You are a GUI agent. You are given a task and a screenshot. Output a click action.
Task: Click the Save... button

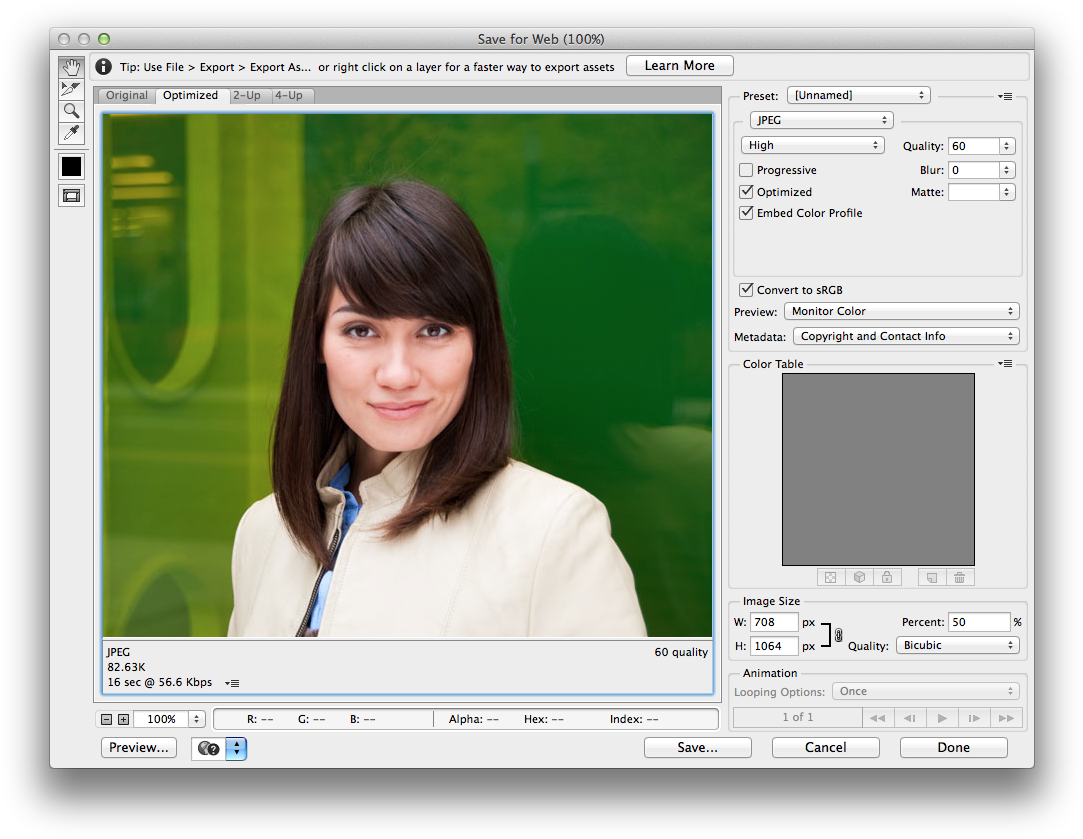pyautogui.click(x=697, y=747)
